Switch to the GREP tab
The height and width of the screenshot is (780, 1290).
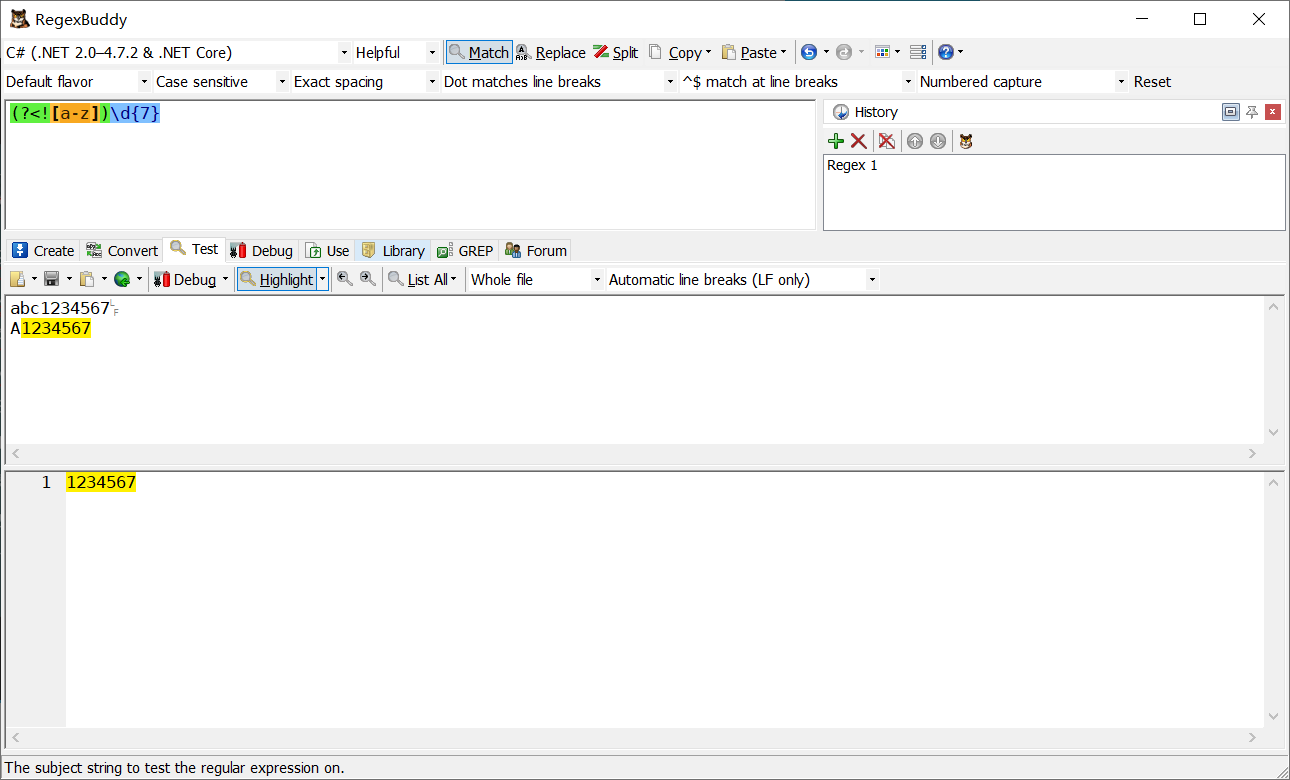[465, 250]
